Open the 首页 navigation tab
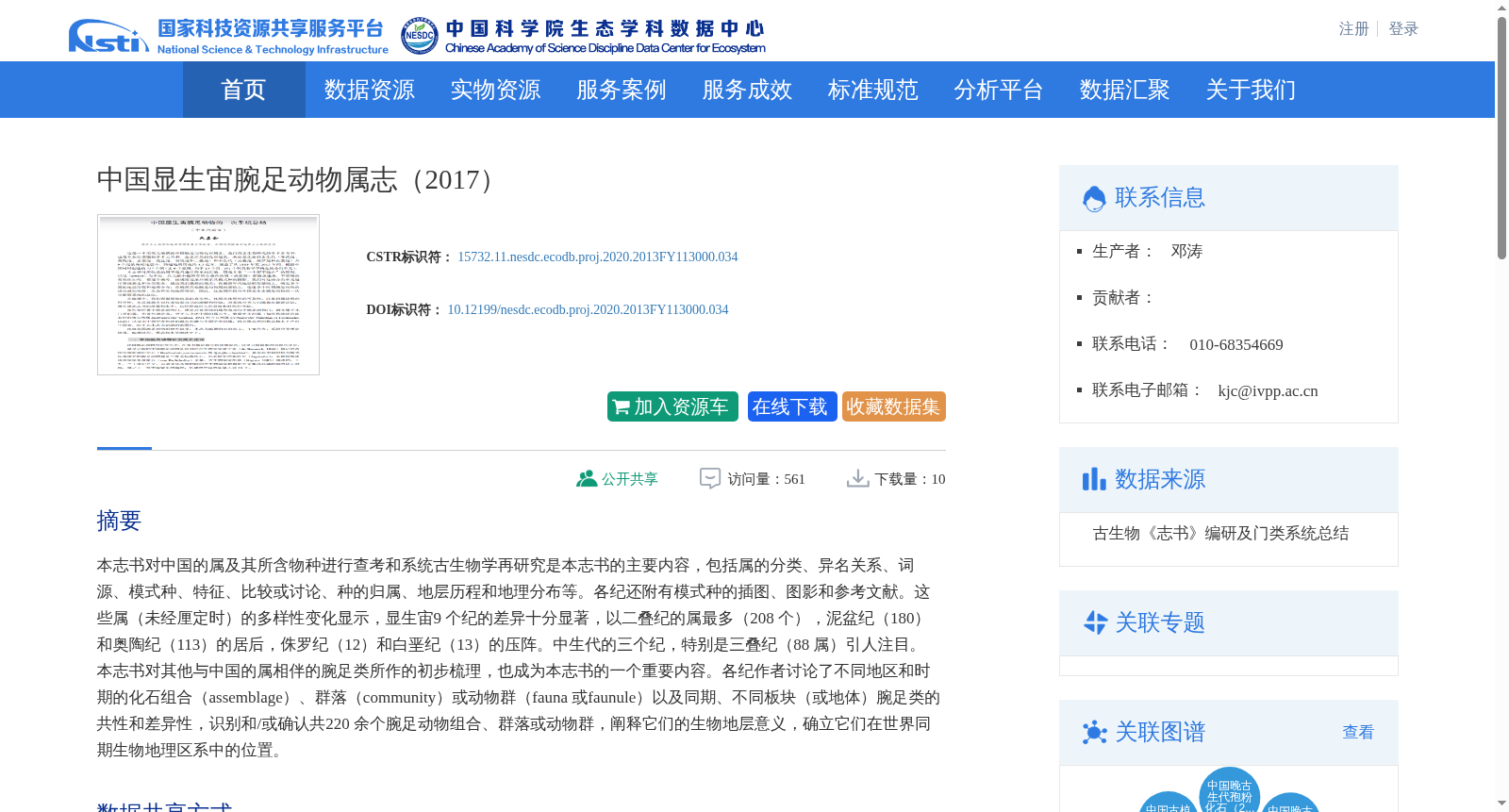The image size is (1509, 812). (243, 90)
